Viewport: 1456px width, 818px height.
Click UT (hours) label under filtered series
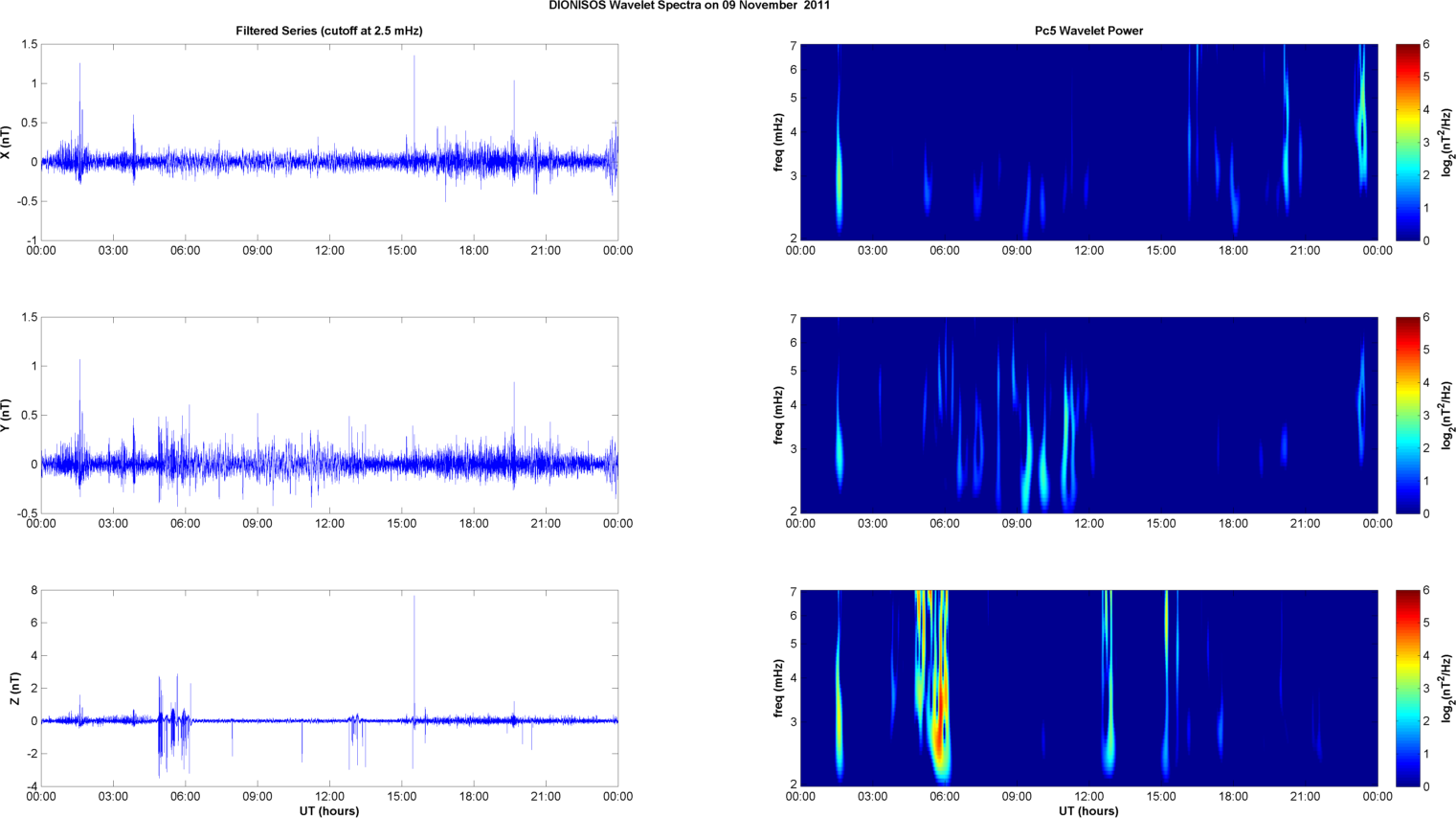click(x=328, y=810)
